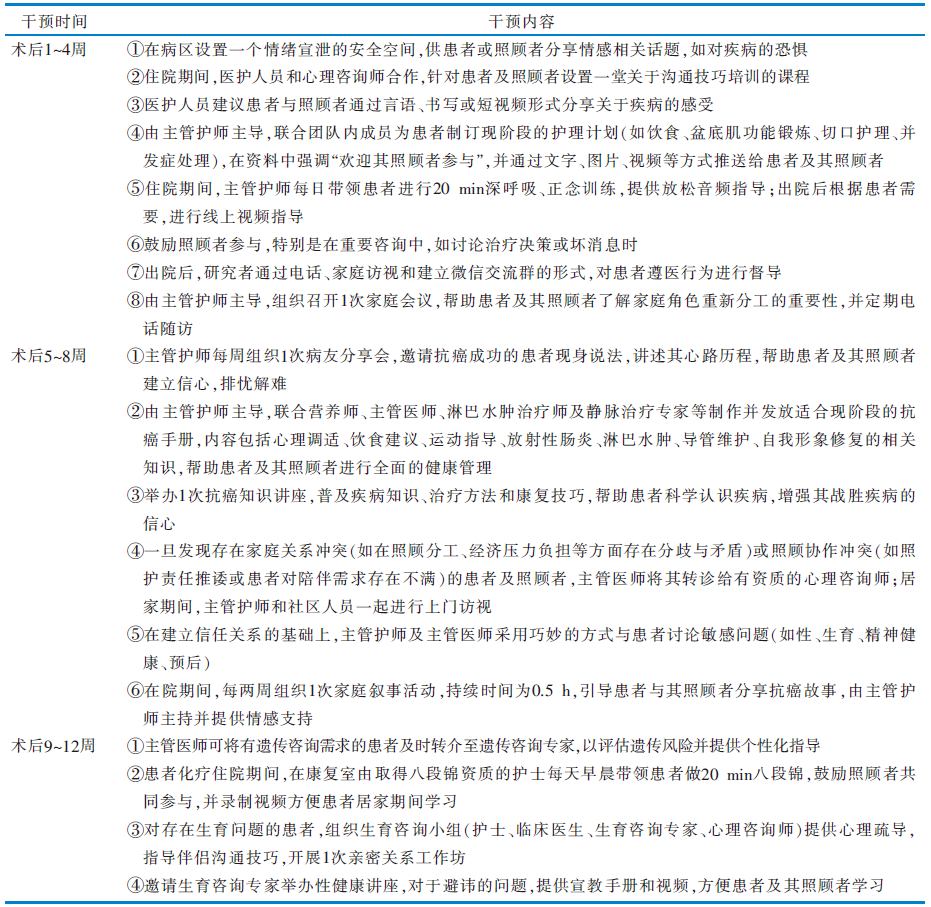Image resolution: width=931 pixels, height=907 pixels.
Task: Select the 术后1~4周 row label
Action: (49, 49)
